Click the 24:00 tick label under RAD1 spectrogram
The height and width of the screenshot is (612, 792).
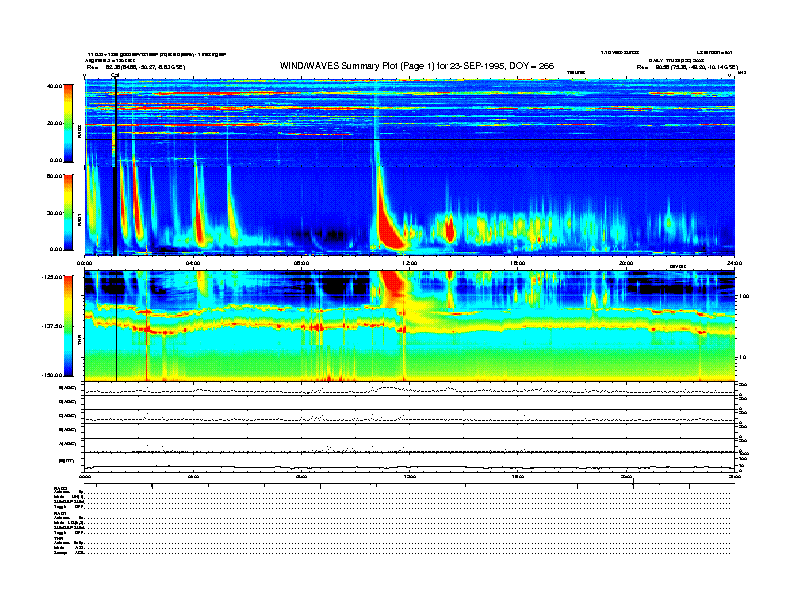(x=734, y=263)
